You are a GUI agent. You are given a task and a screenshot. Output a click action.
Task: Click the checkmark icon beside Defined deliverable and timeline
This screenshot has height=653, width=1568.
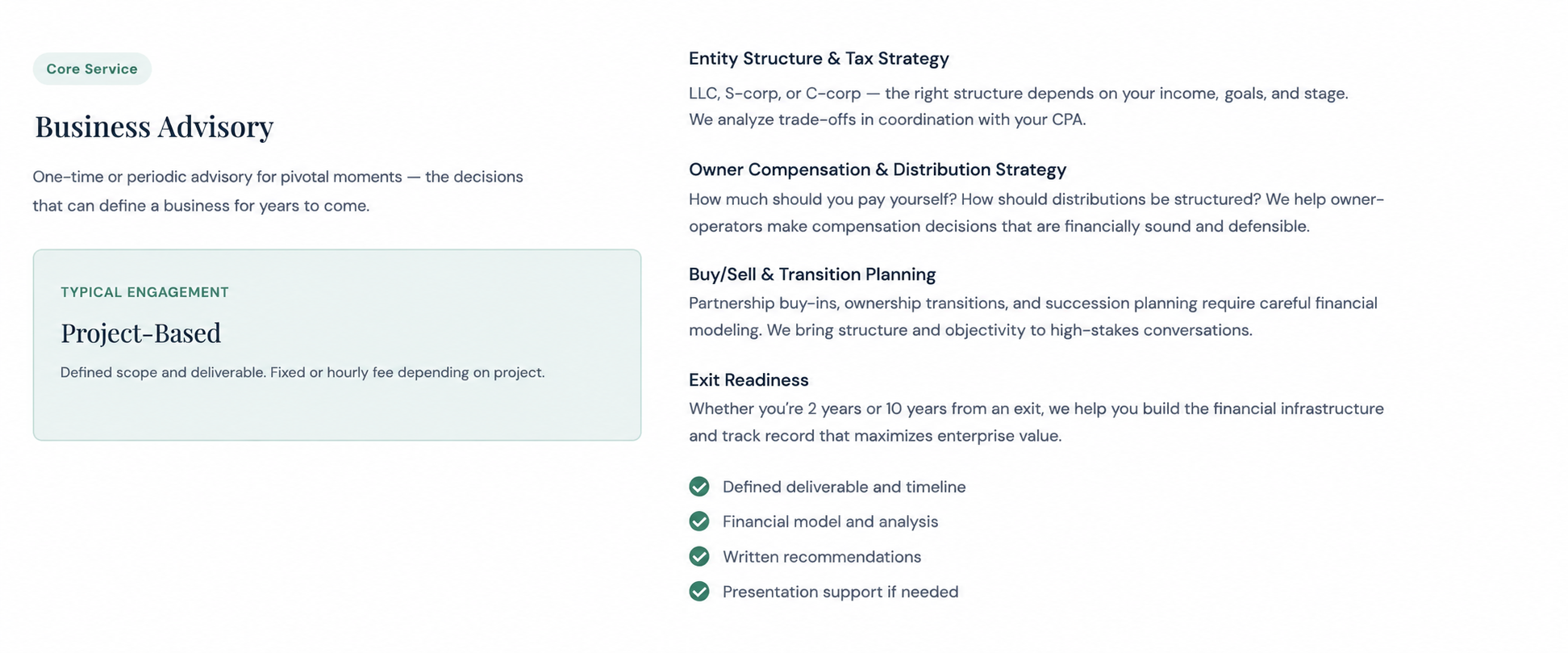pos(699,487)
